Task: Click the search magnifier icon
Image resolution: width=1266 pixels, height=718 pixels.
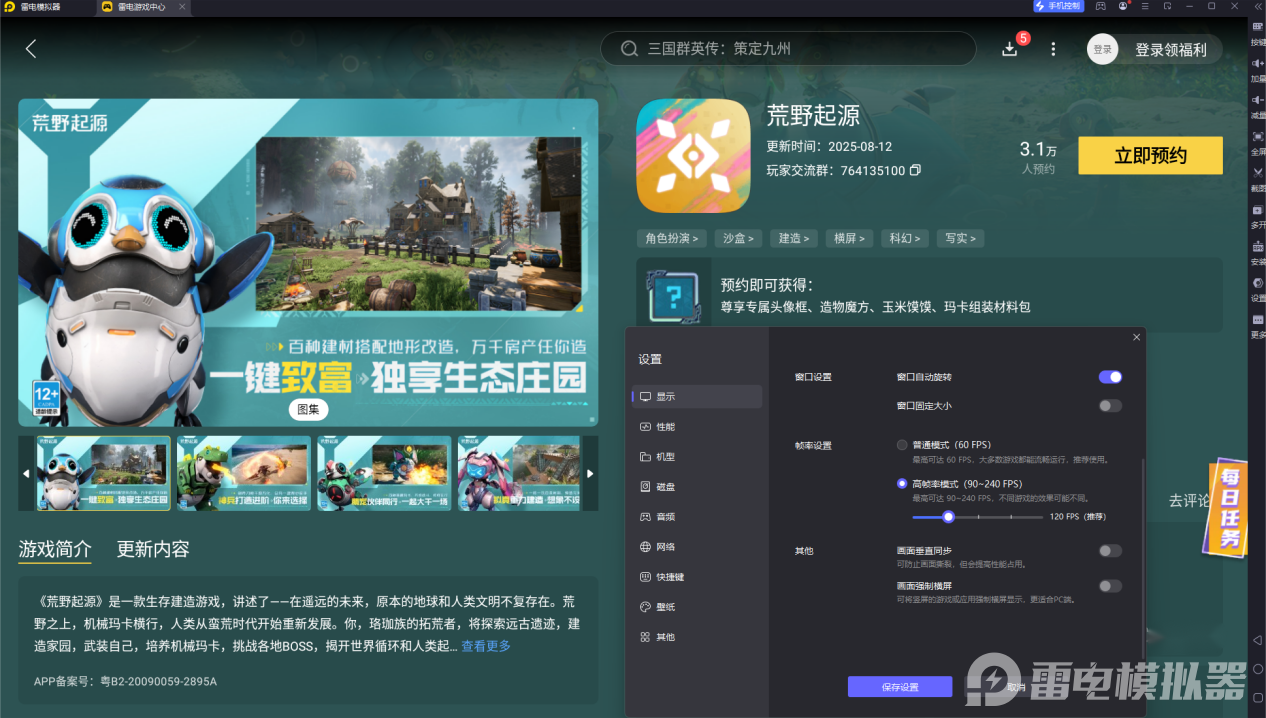Action: coord(629,49)
